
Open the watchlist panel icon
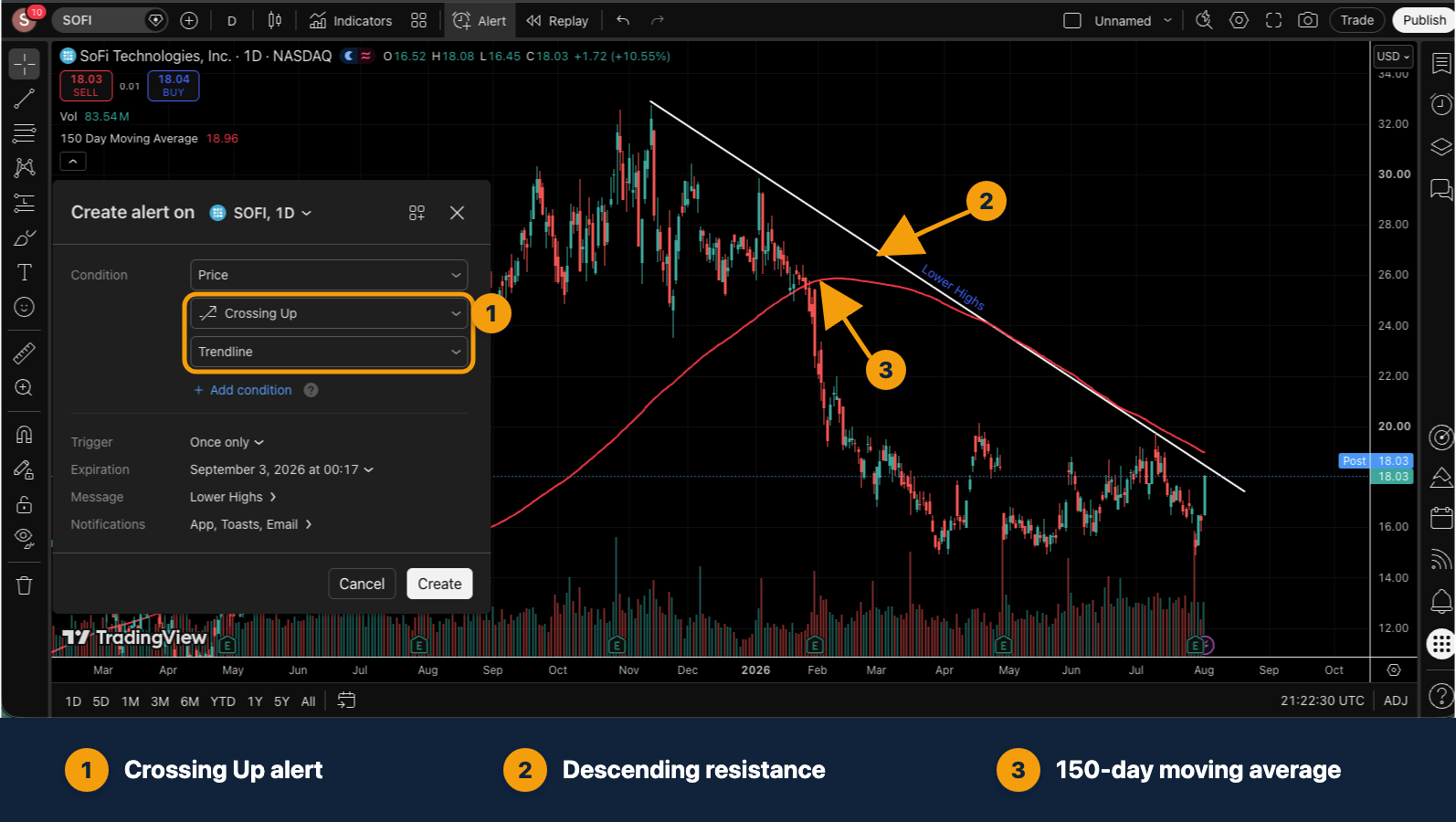pyautogui.click(x=1441, y=63)
